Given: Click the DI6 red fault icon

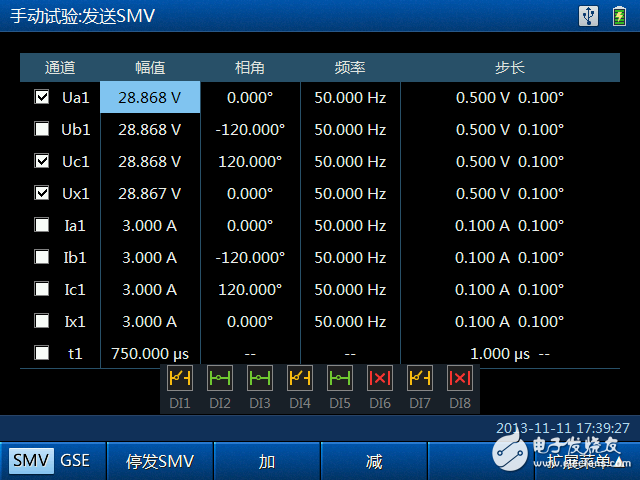Looking at the screenshot, I should [380, 379].
